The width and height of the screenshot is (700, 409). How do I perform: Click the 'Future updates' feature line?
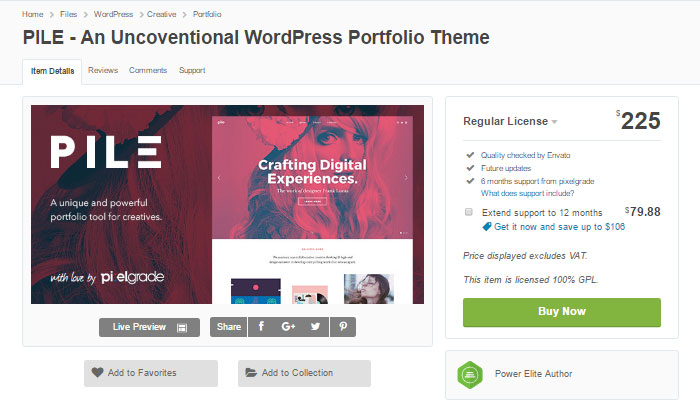[x=506, y=168]
